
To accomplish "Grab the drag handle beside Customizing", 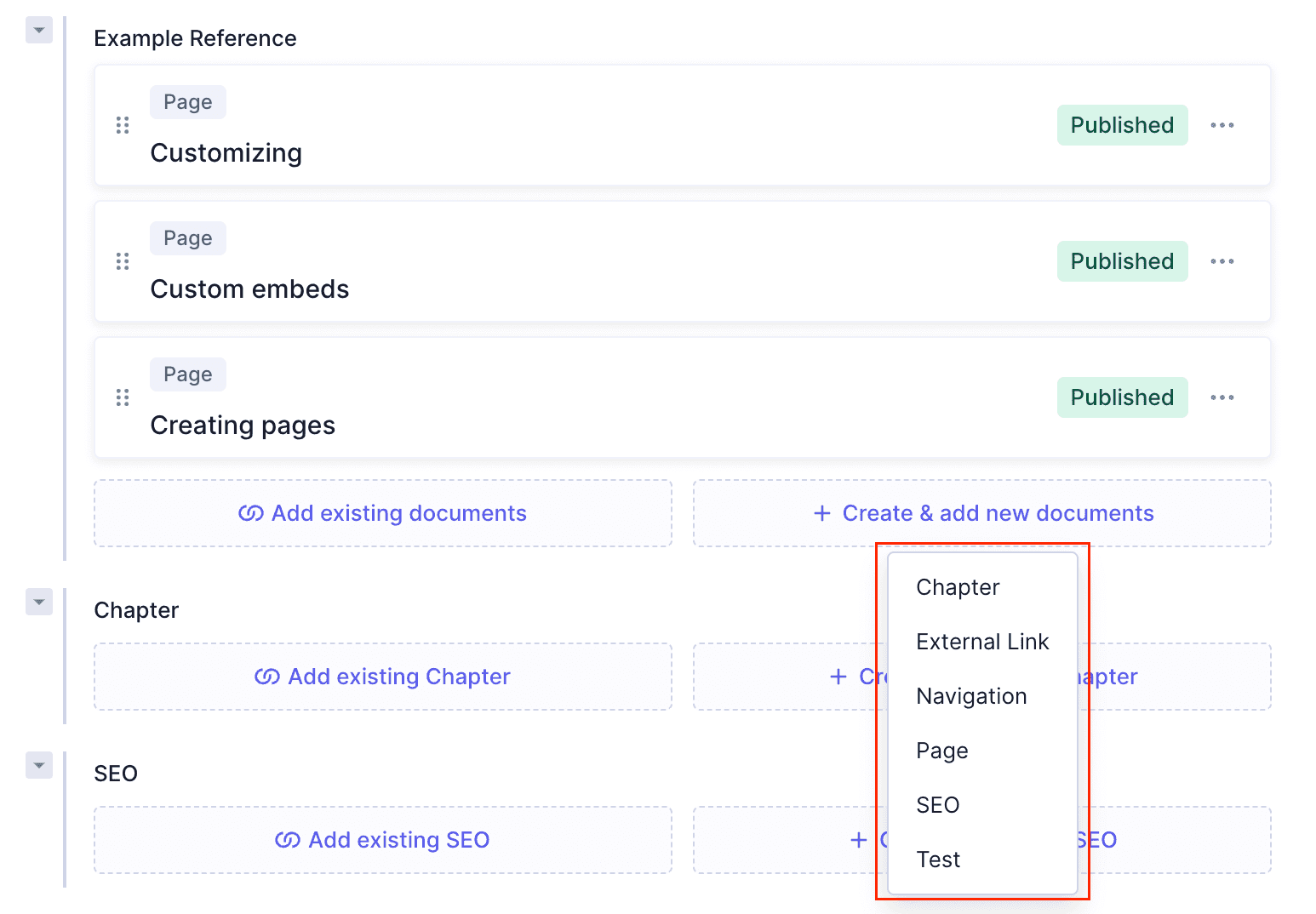I will (123, 124).
